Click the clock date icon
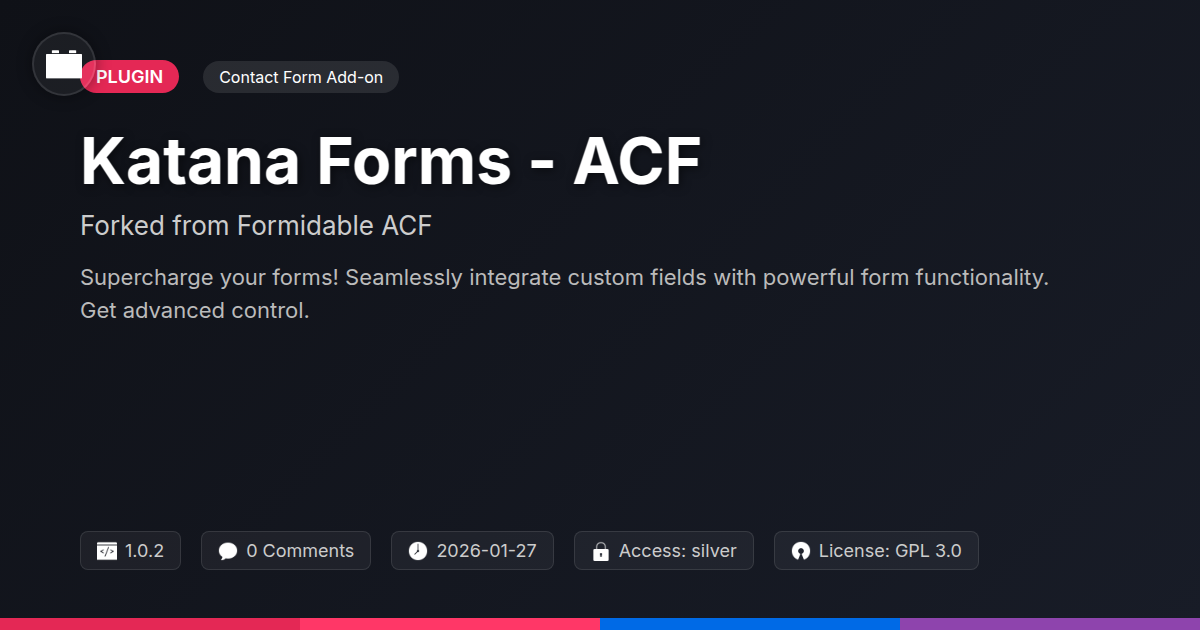1200x630 pixels. point(418,551)
